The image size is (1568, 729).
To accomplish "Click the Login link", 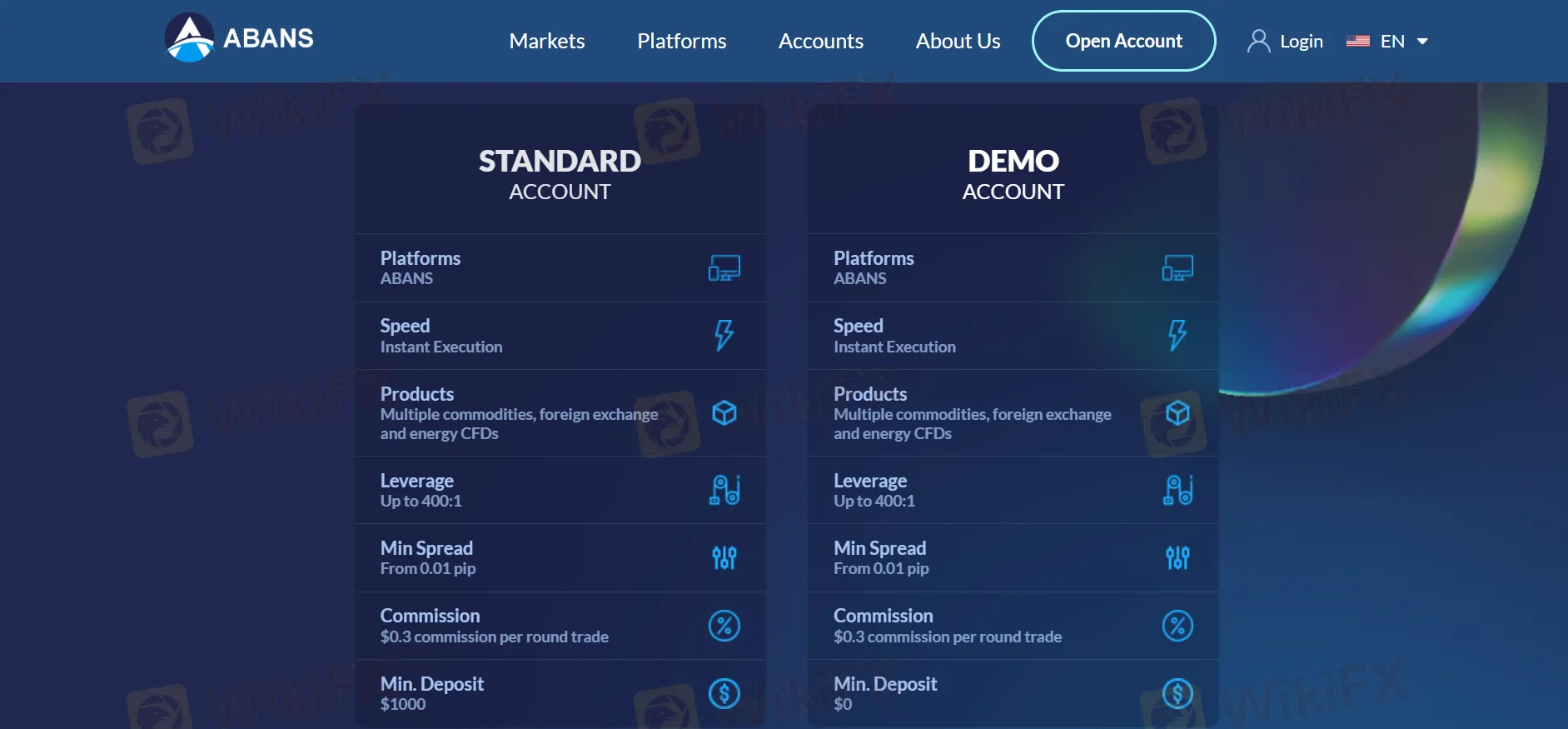I will click(1301, 41).
